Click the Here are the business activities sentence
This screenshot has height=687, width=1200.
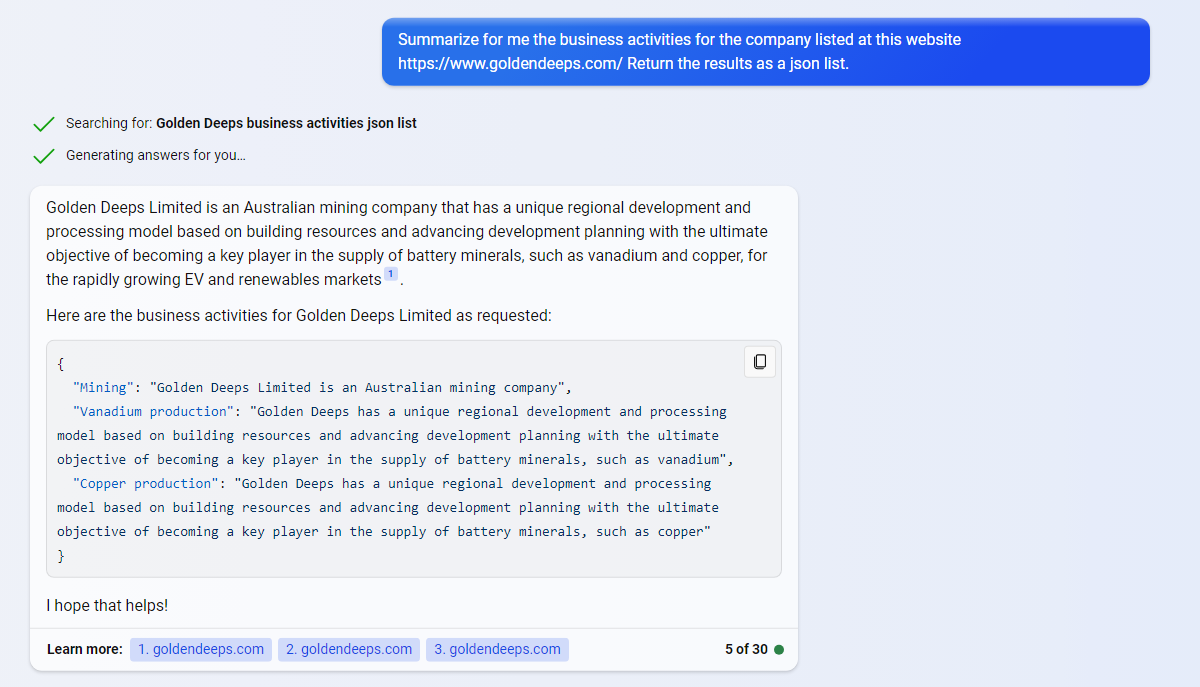coord(298,316)
